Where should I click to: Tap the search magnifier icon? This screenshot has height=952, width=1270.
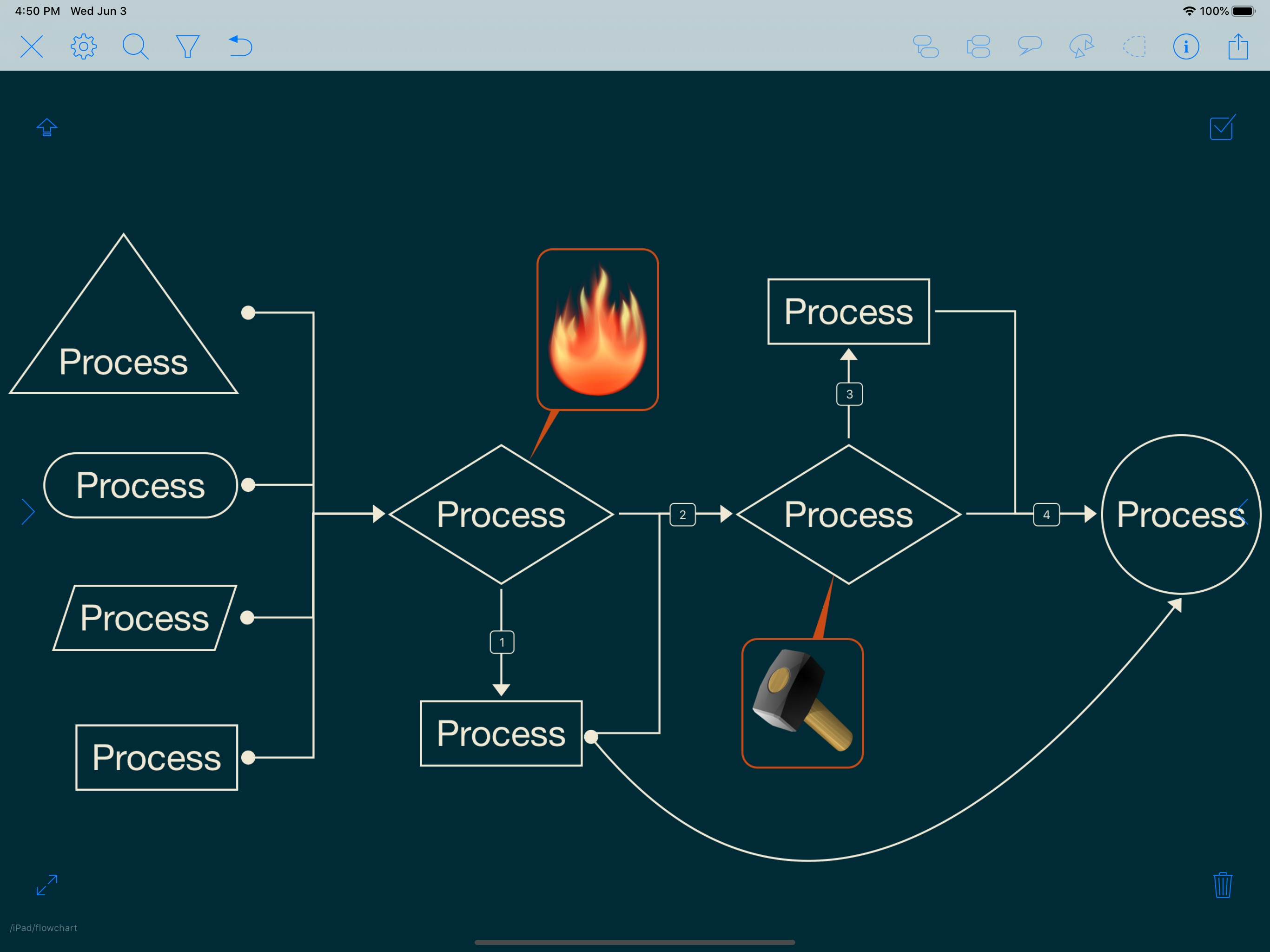pyautogui.click(x=135, y=46)
